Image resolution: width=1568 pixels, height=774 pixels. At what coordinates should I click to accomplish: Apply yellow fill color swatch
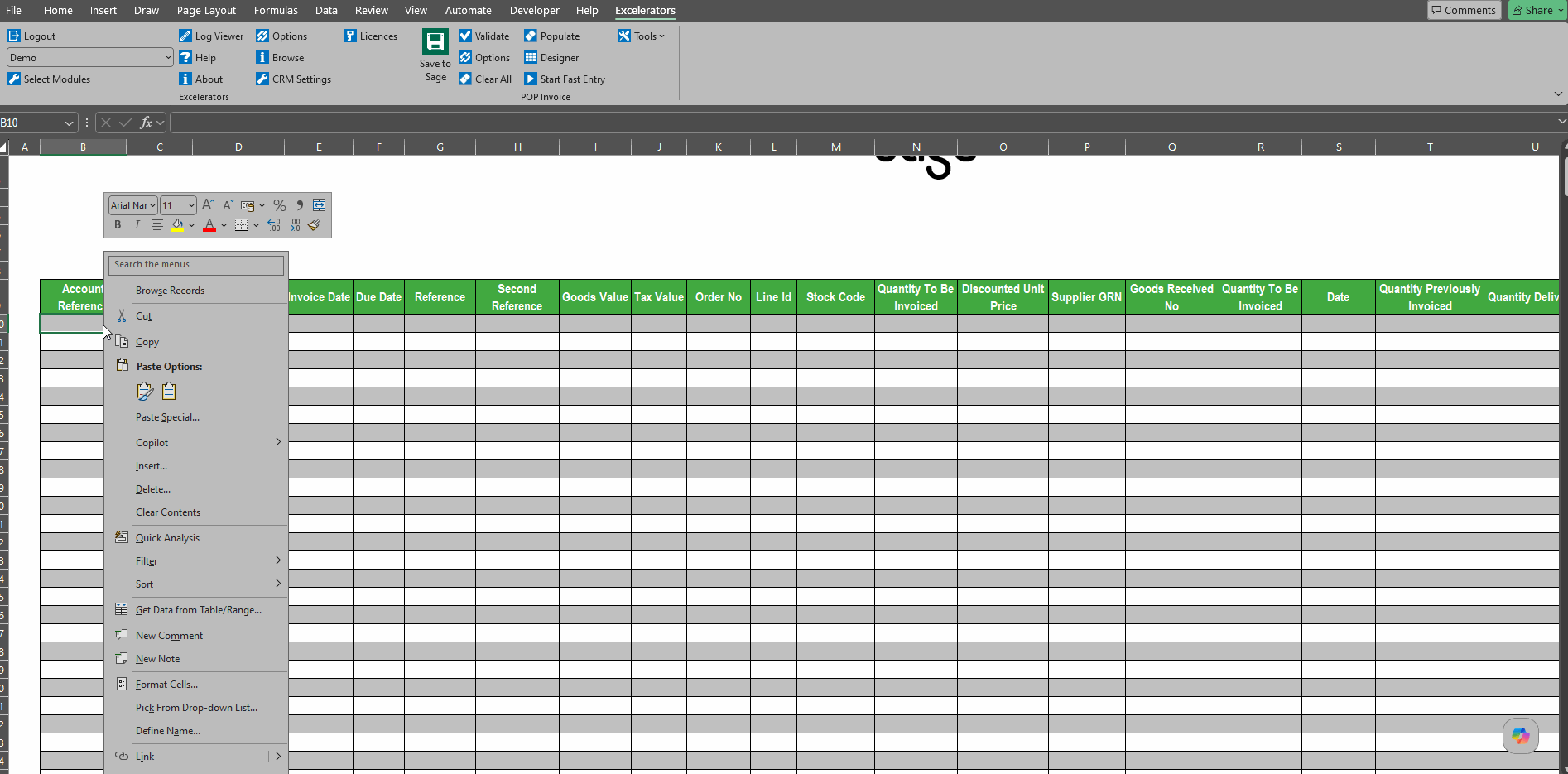click(x=177, y=225)
